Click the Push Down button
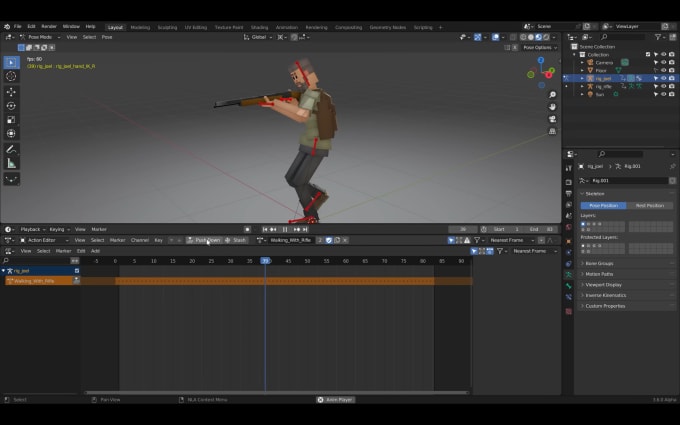680x425 pixels. click(x=204, y=240)
